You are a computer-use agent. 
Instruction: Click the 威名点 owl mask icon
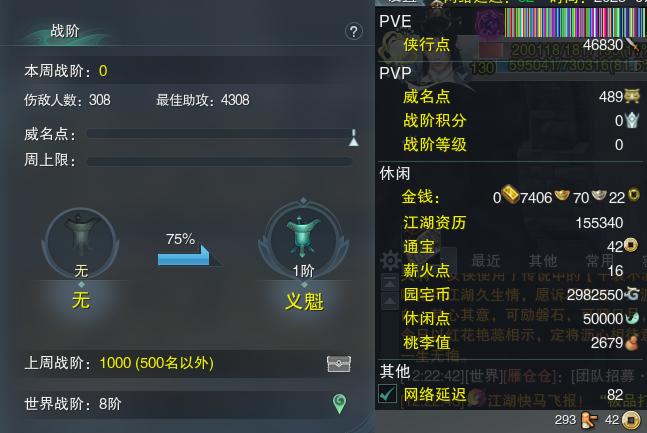coord(632,96)
